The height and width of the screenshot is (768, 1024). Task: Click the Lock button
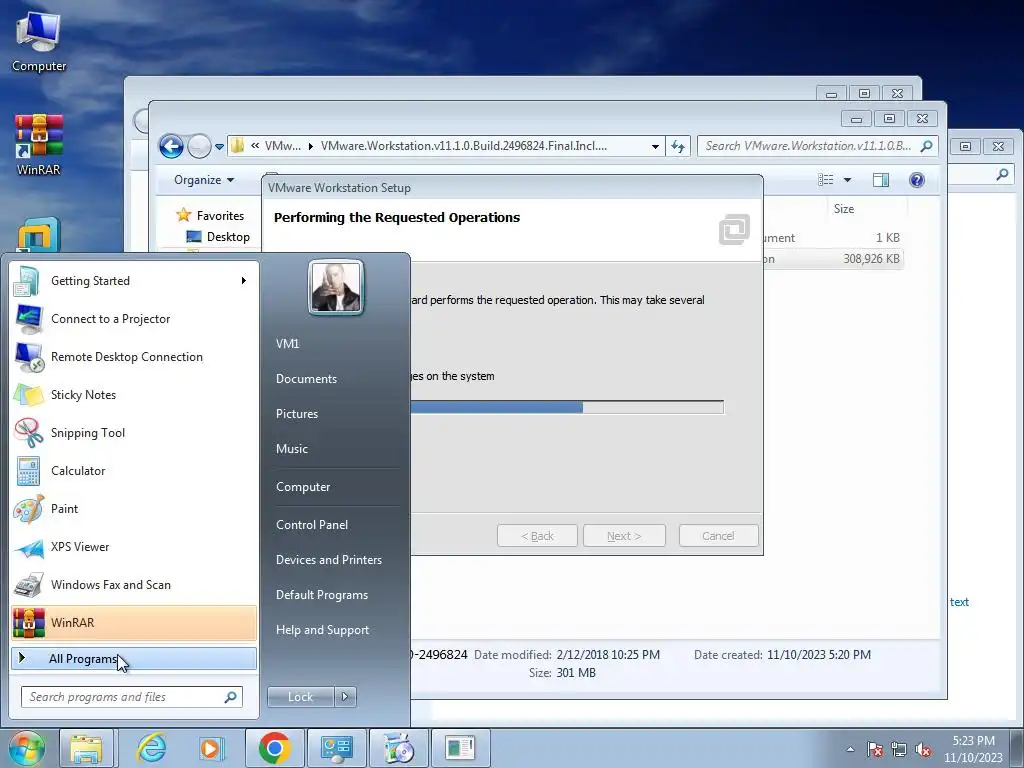[300, 697]
